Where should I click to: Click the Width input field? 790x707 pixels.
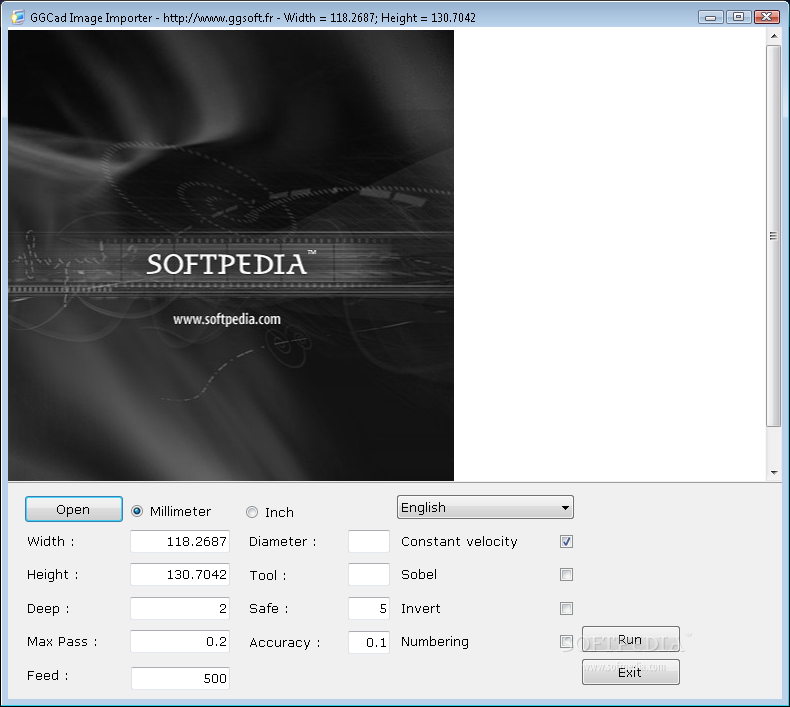pos(180,541)
